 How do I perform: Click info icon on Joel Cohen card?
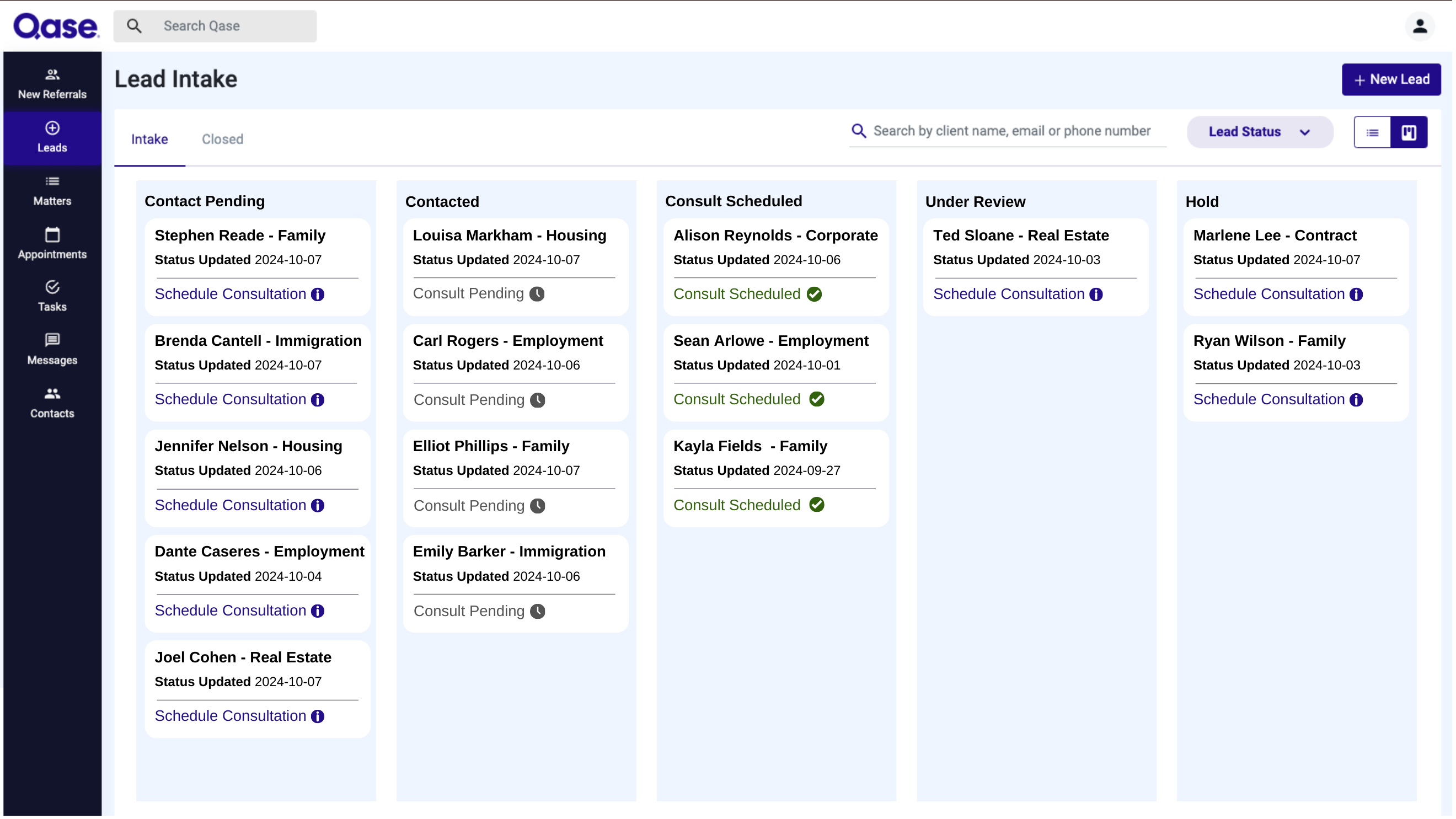pyautogui.click(x=318, y=718)
